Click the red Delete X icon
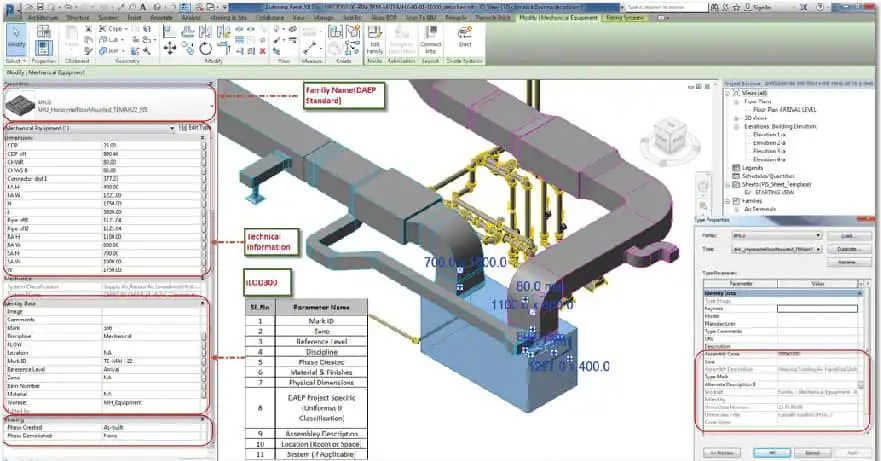Image resolution: width=881 pixels, height=461 pixels. (x=262, y=51)
